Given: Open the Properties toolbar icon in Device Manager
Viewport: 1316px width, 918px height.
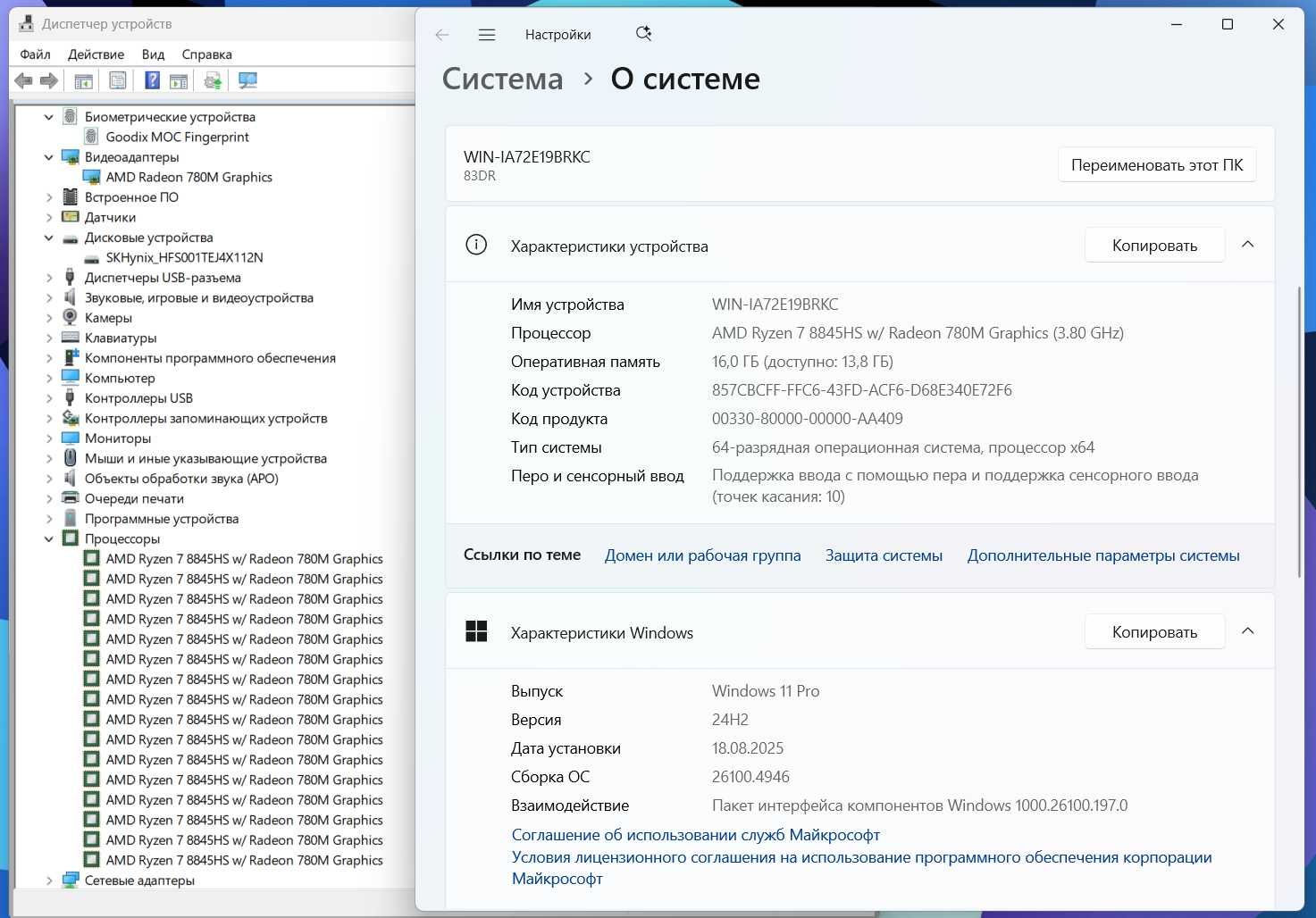Looking at the screenshot, I should (x=117, y=80).
